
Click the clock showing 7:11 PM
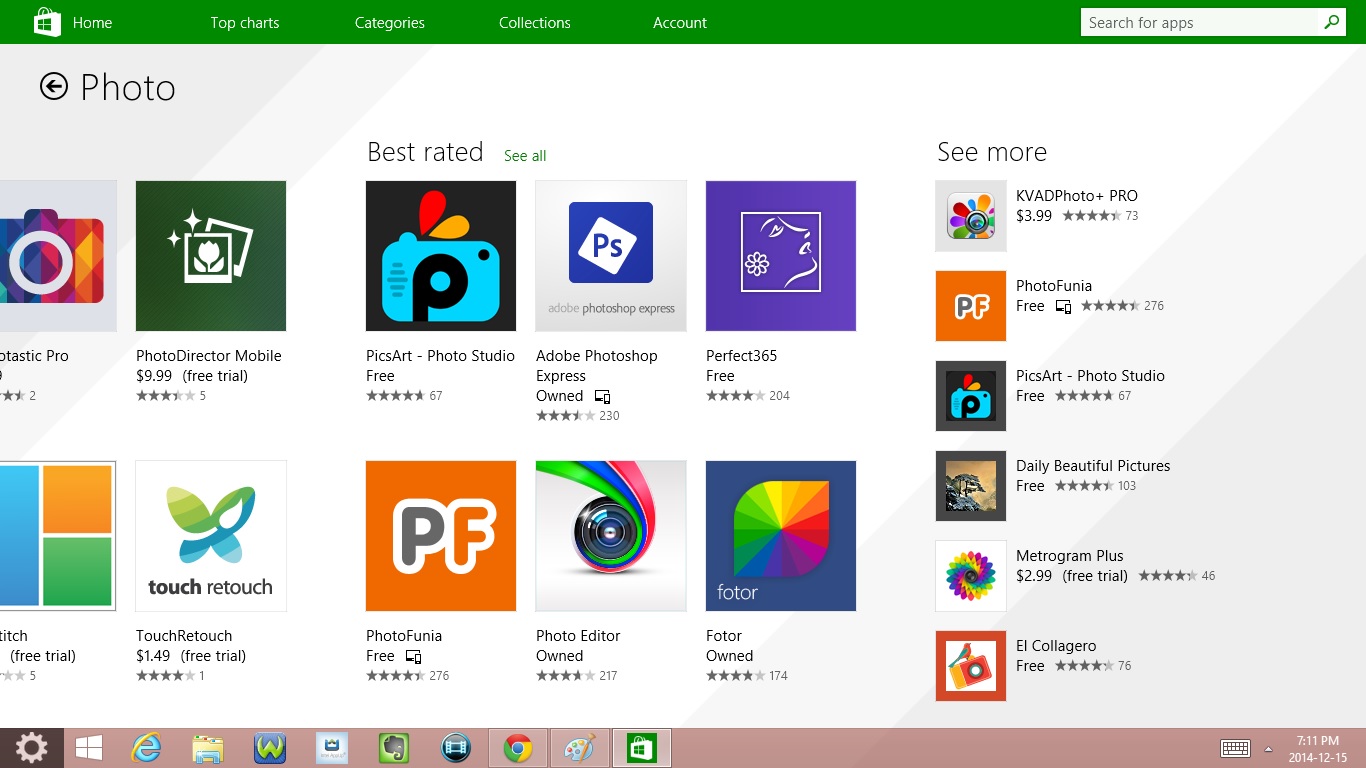click(x=1318, y=741)
